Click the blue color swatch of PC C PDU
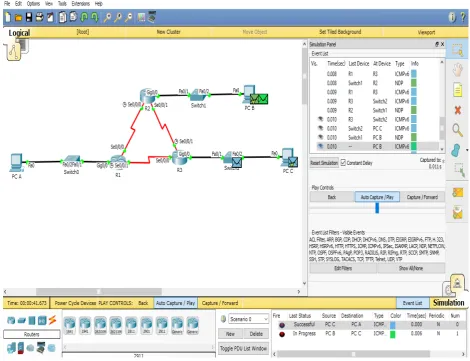This screenshot has height=361, width=470. click(x=393, y=325)
